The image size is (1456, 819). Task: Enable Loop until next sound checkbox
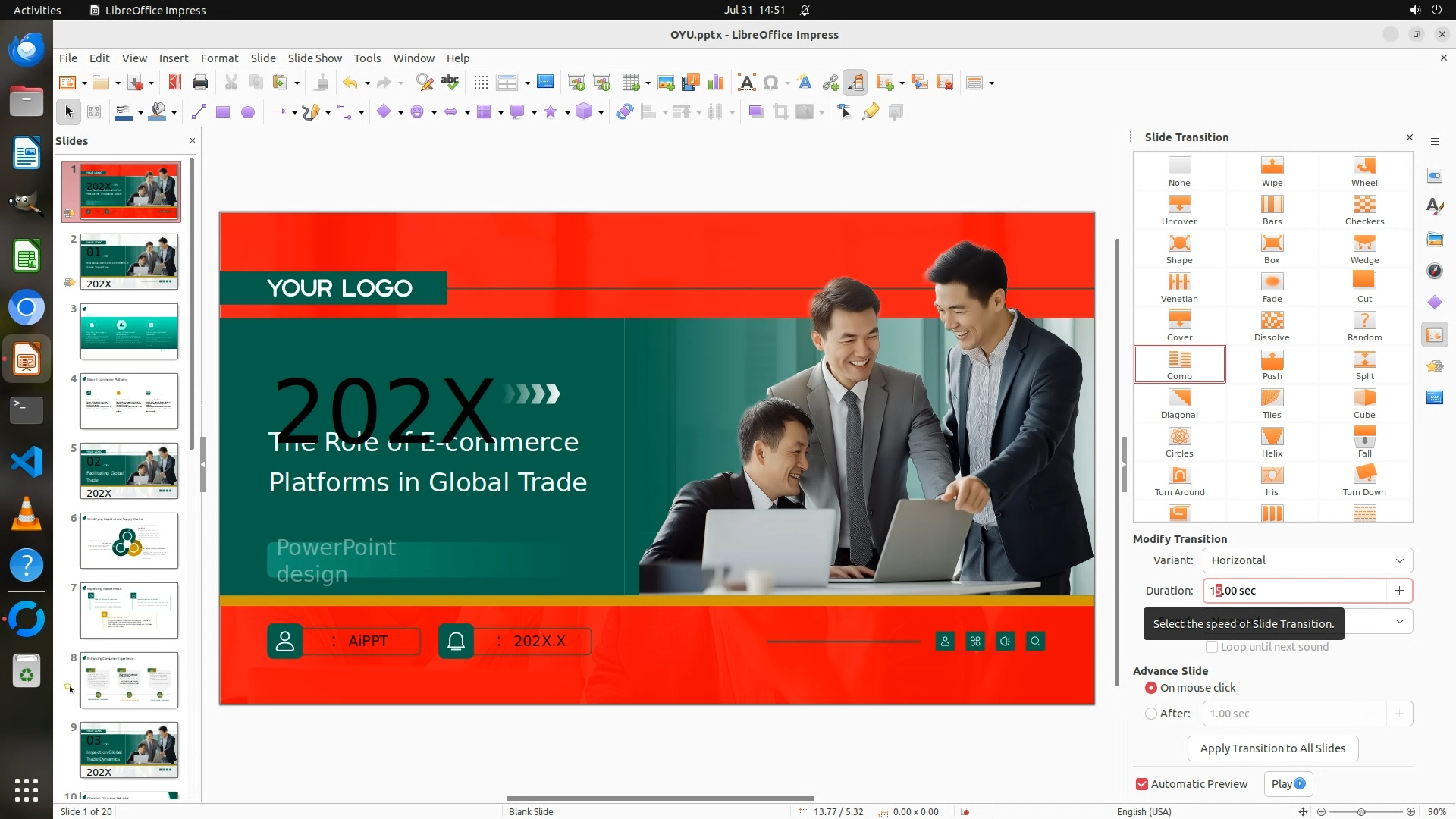click(1212, 647)
